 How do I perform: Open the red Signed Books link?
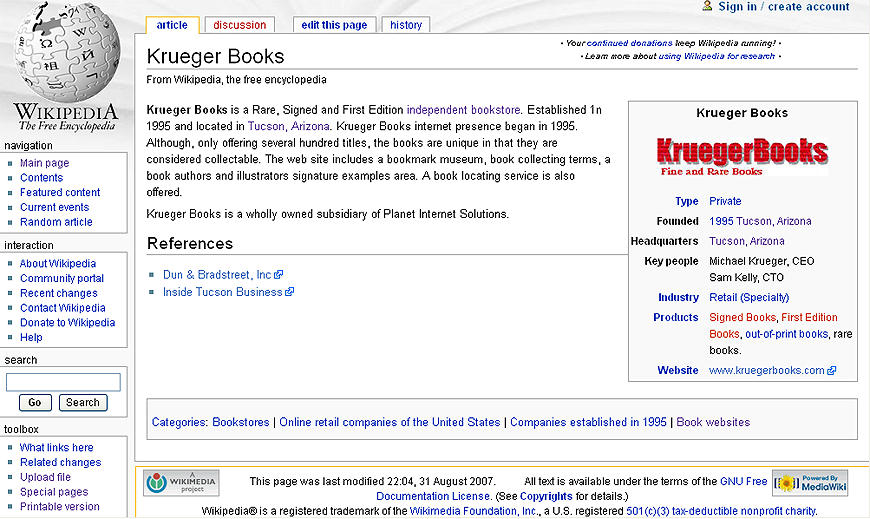[x=742, y=317]
